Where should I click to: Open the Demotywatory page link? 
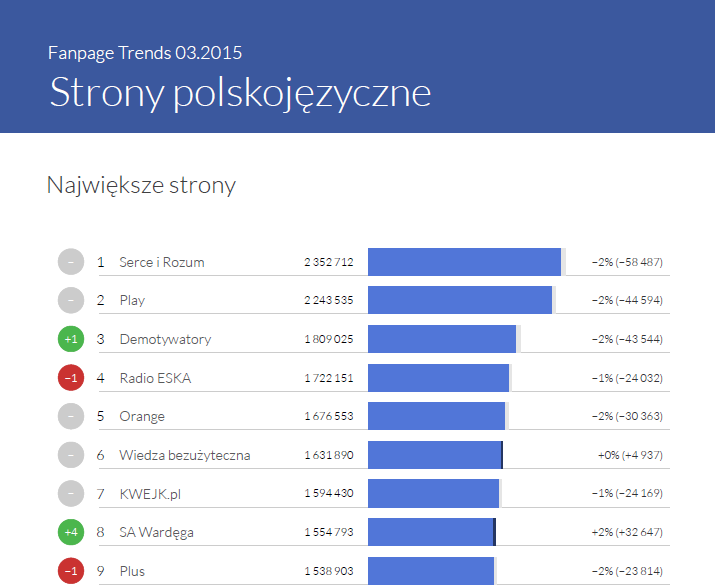point(165,339)
